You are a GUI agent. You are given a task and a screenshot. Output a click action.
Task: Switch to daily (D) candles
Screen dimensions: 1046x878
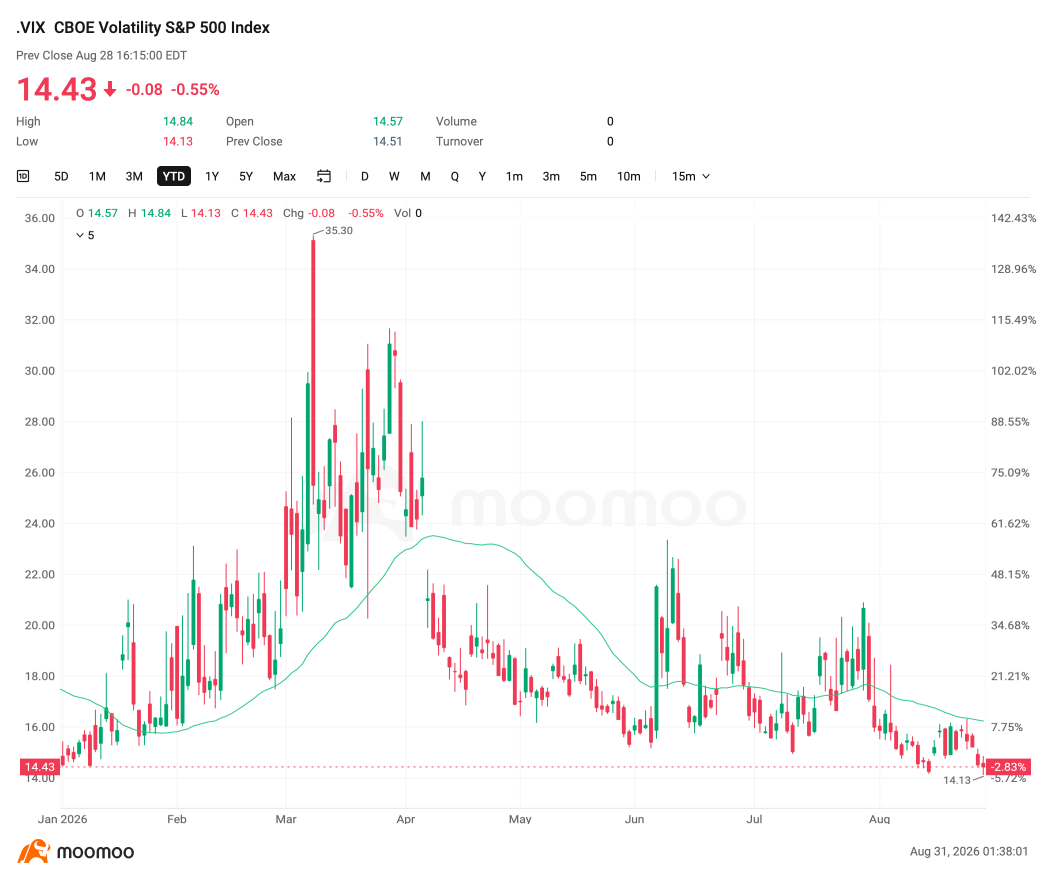click(365, 176)
